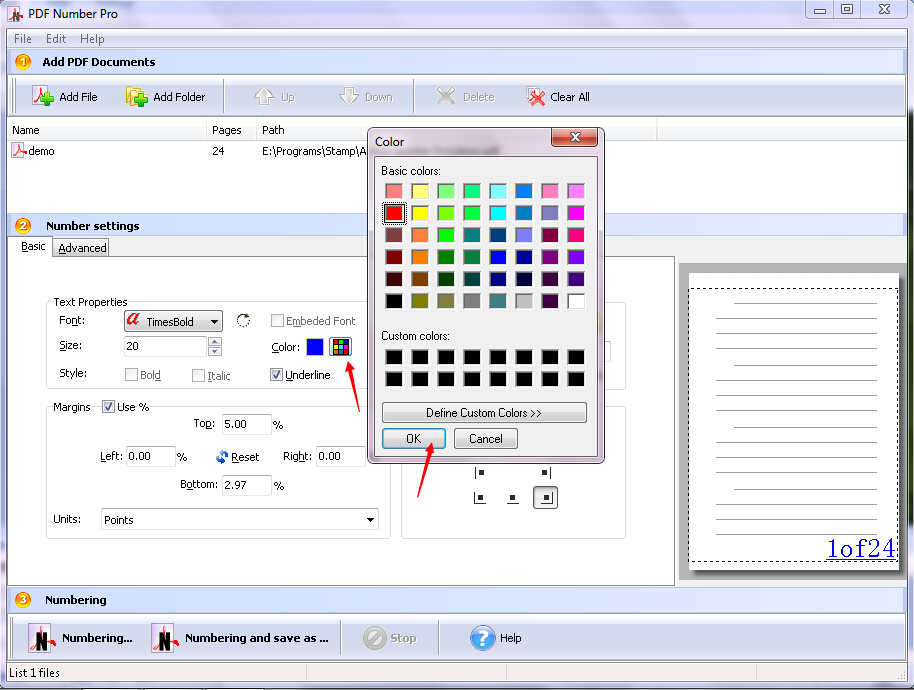Viewport: 914px width, 690px height.
Task: Open the Help menu
Action: coord(92,38)
